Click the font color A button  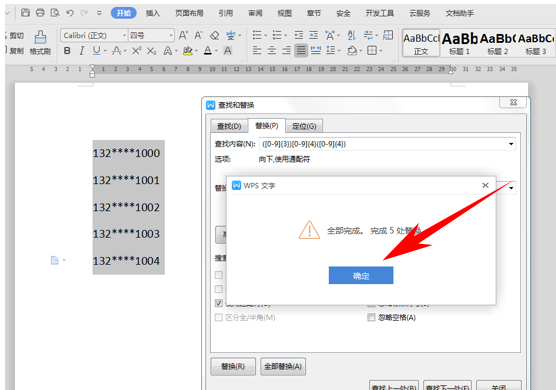[x=208, y=51]
